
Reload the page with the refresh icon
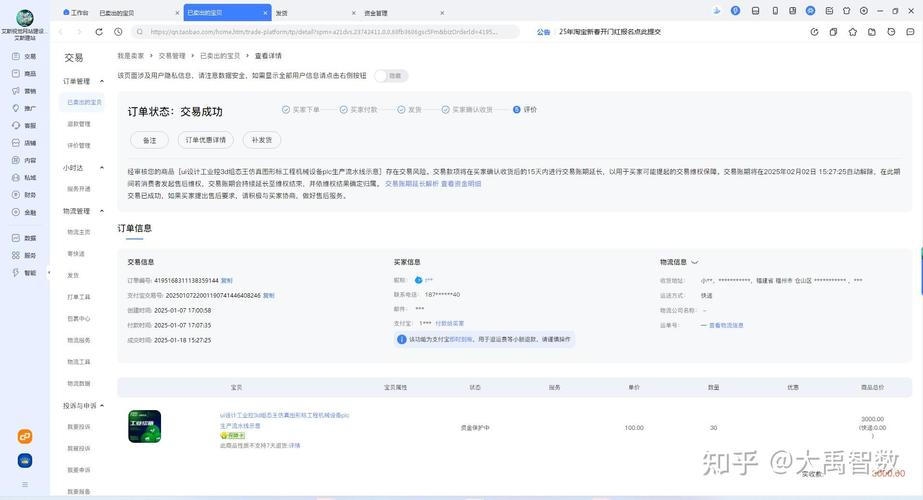[99, 32]
